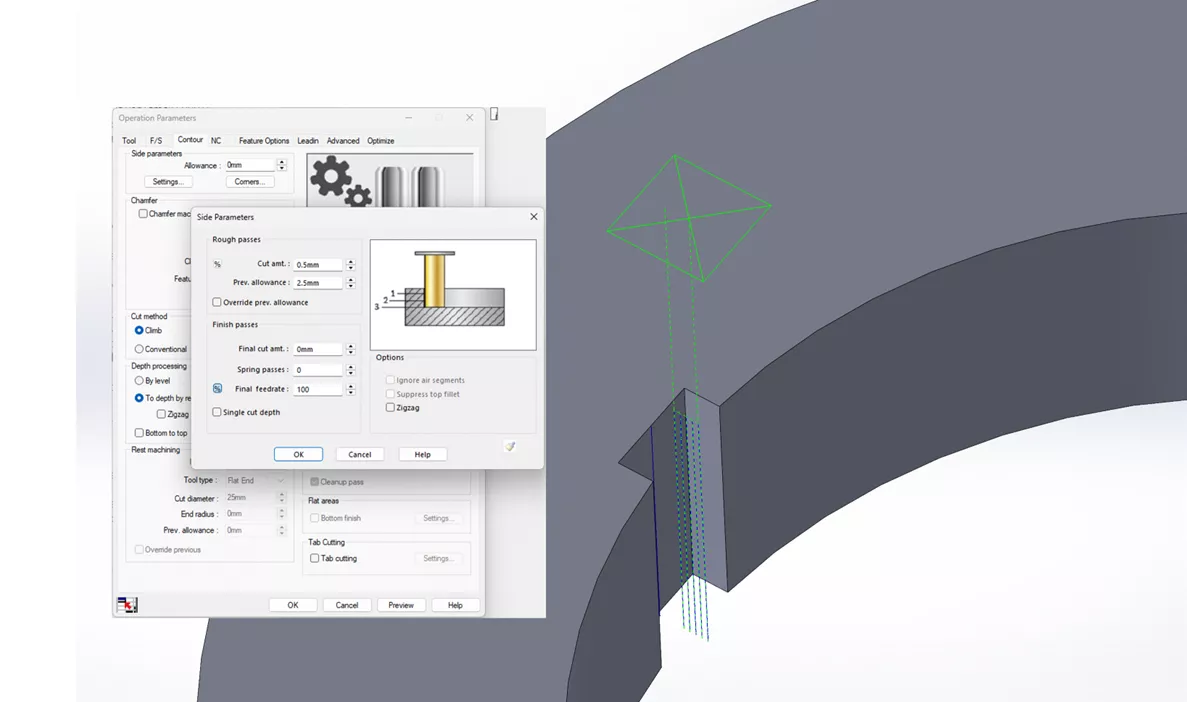Check the Single cut depth option
The image size is (1187, 702).
tap(218, 411)
